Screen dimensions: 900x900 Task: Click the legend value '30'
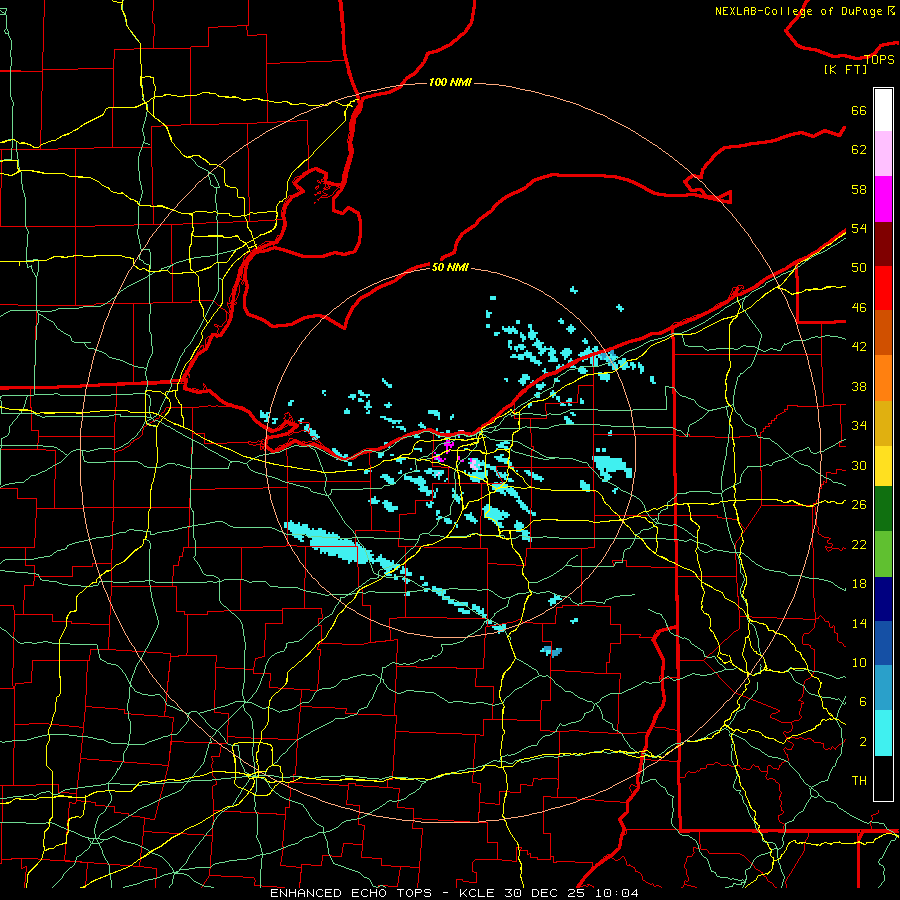pos(859,465)
